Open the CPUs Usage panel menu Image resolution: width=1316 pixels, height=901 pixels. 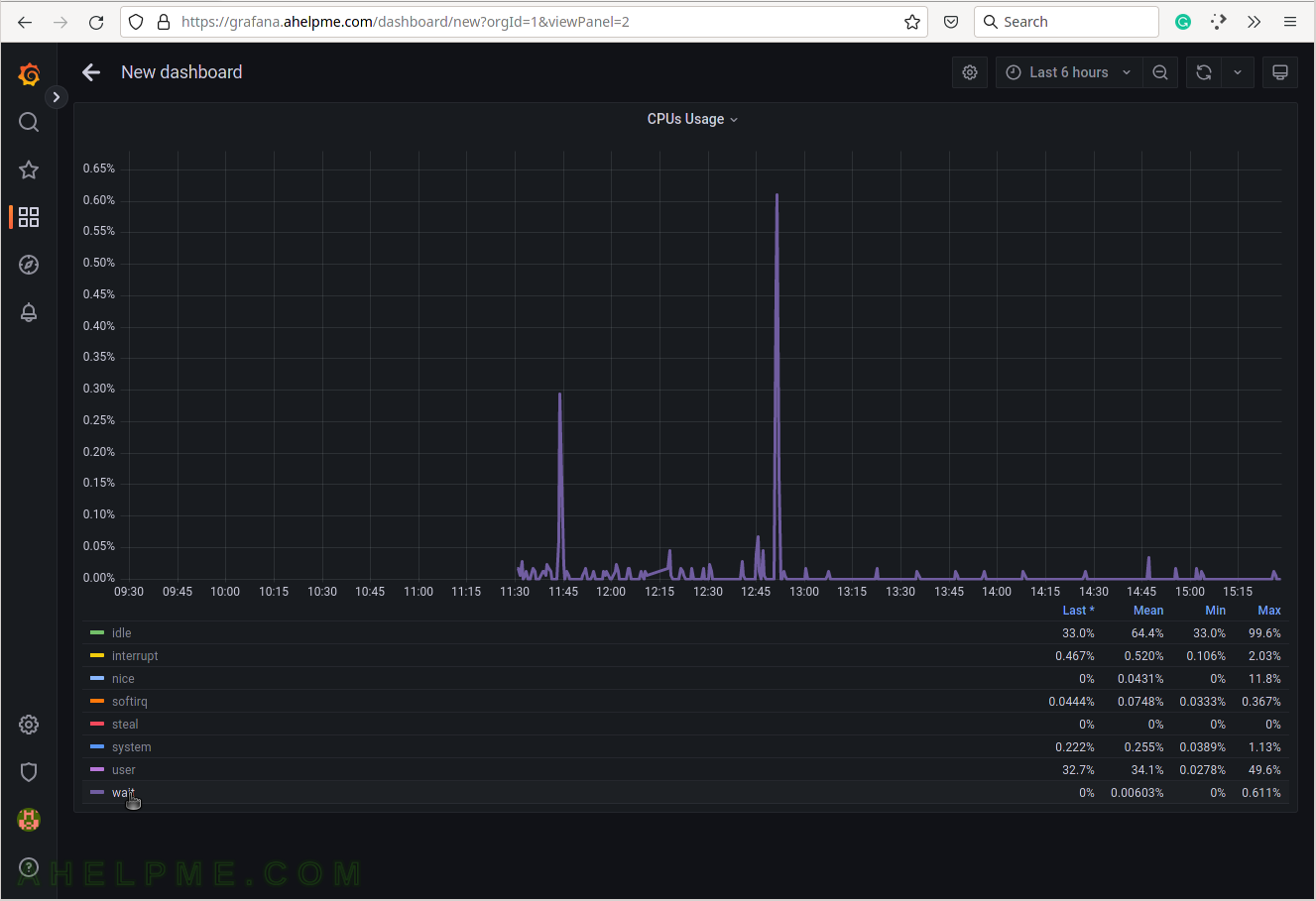[692, 119]
